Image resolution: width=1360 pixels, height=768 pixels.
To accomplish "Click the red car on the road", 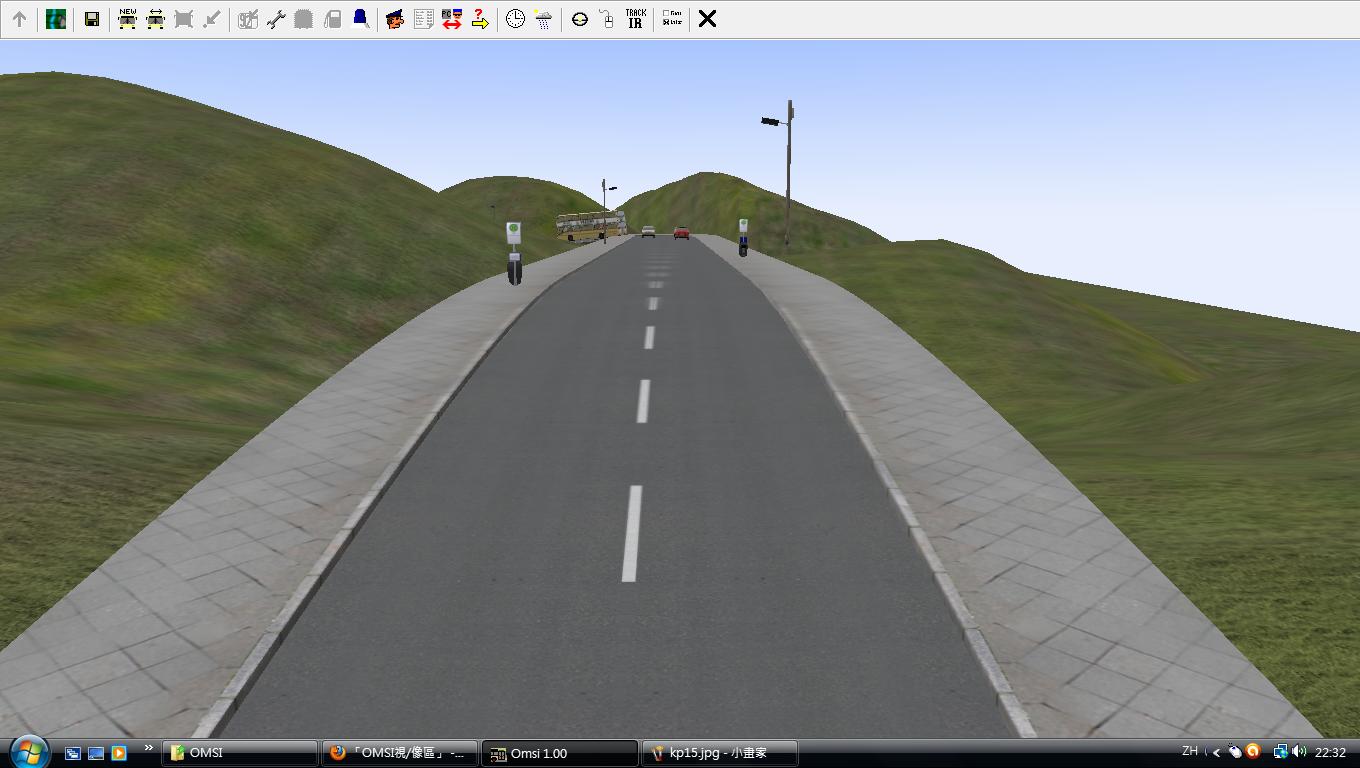I will [681, 233].
